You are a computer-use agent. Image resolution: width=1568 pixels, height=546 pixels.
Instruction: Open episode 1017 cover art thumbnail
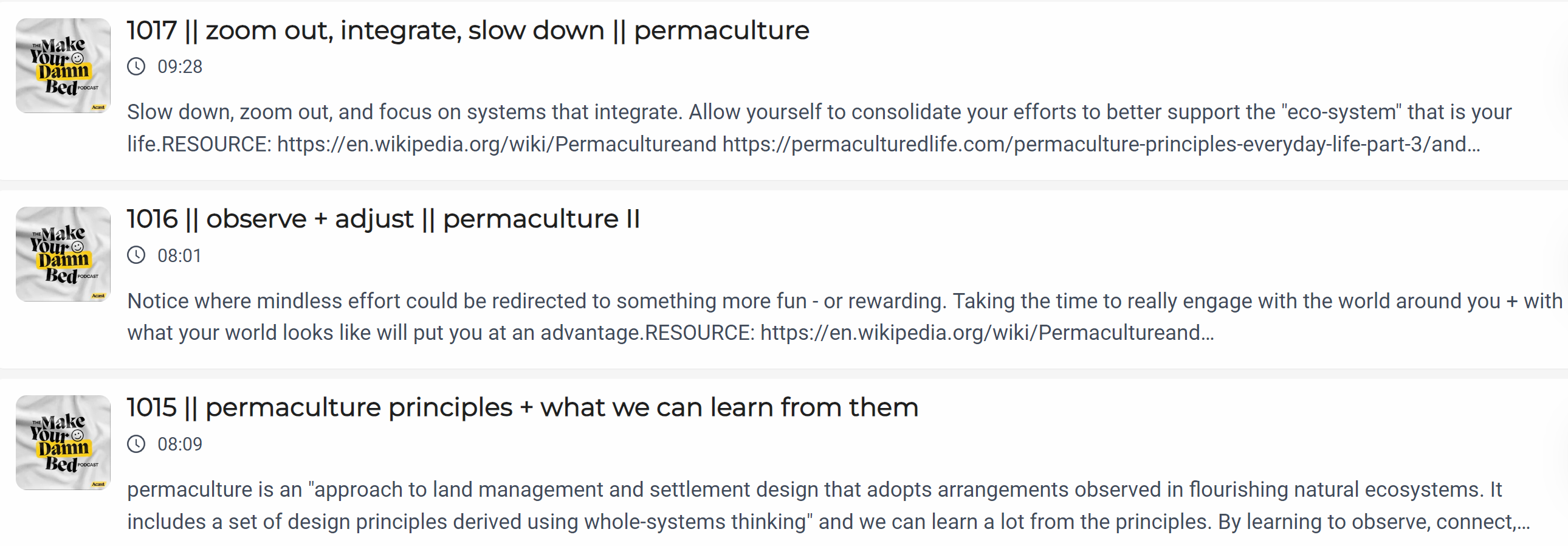click(x=63, y=66)
